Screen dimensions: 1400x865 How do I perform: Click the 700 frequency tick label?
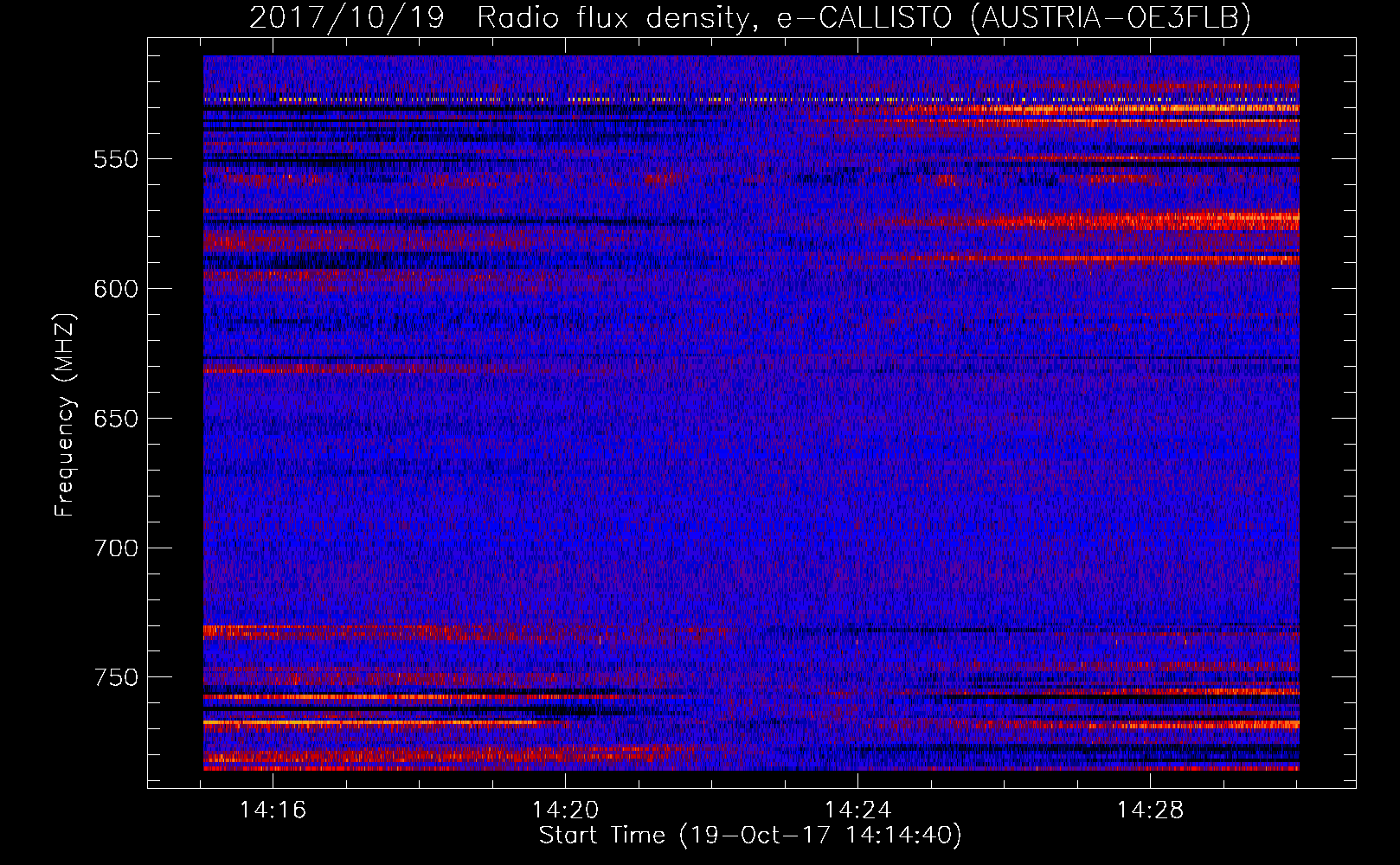click(116, 549)
